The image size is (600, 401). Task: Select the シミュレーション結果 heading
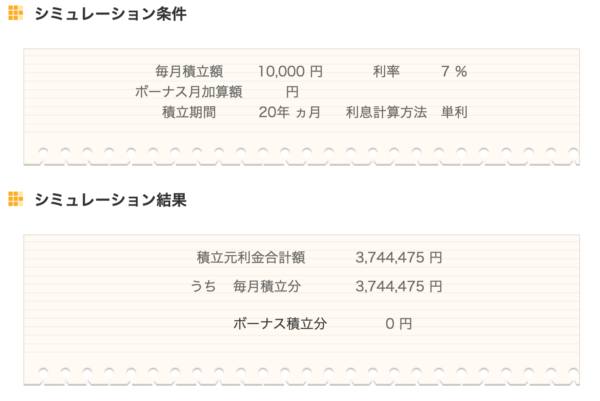[110, 199]
